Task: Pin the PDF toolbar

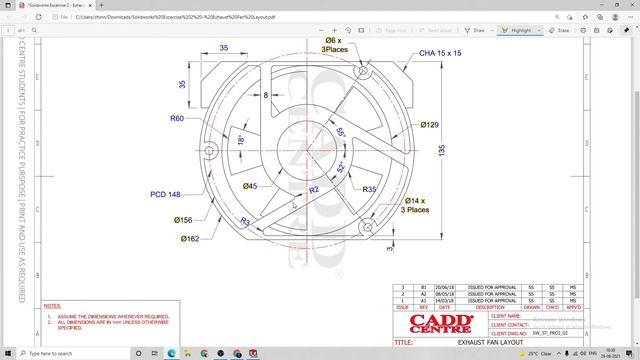Action: 627,30
